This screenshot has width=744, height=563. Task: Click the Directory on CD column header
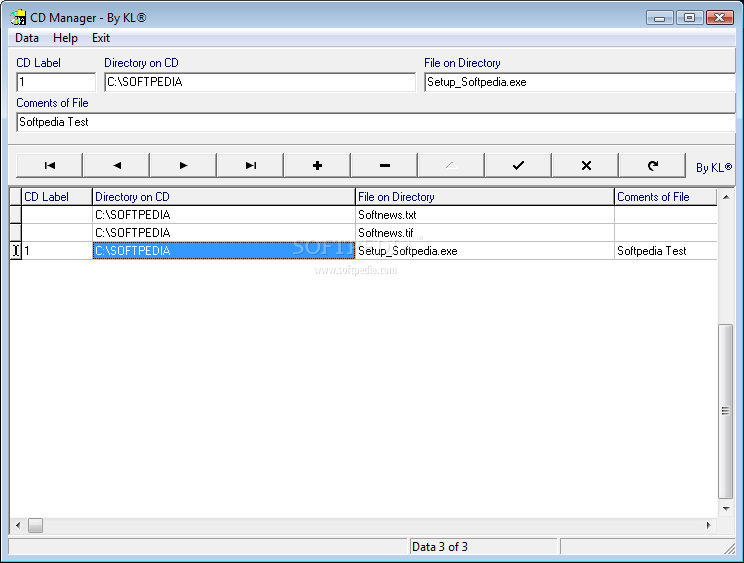tap(224, 197)
